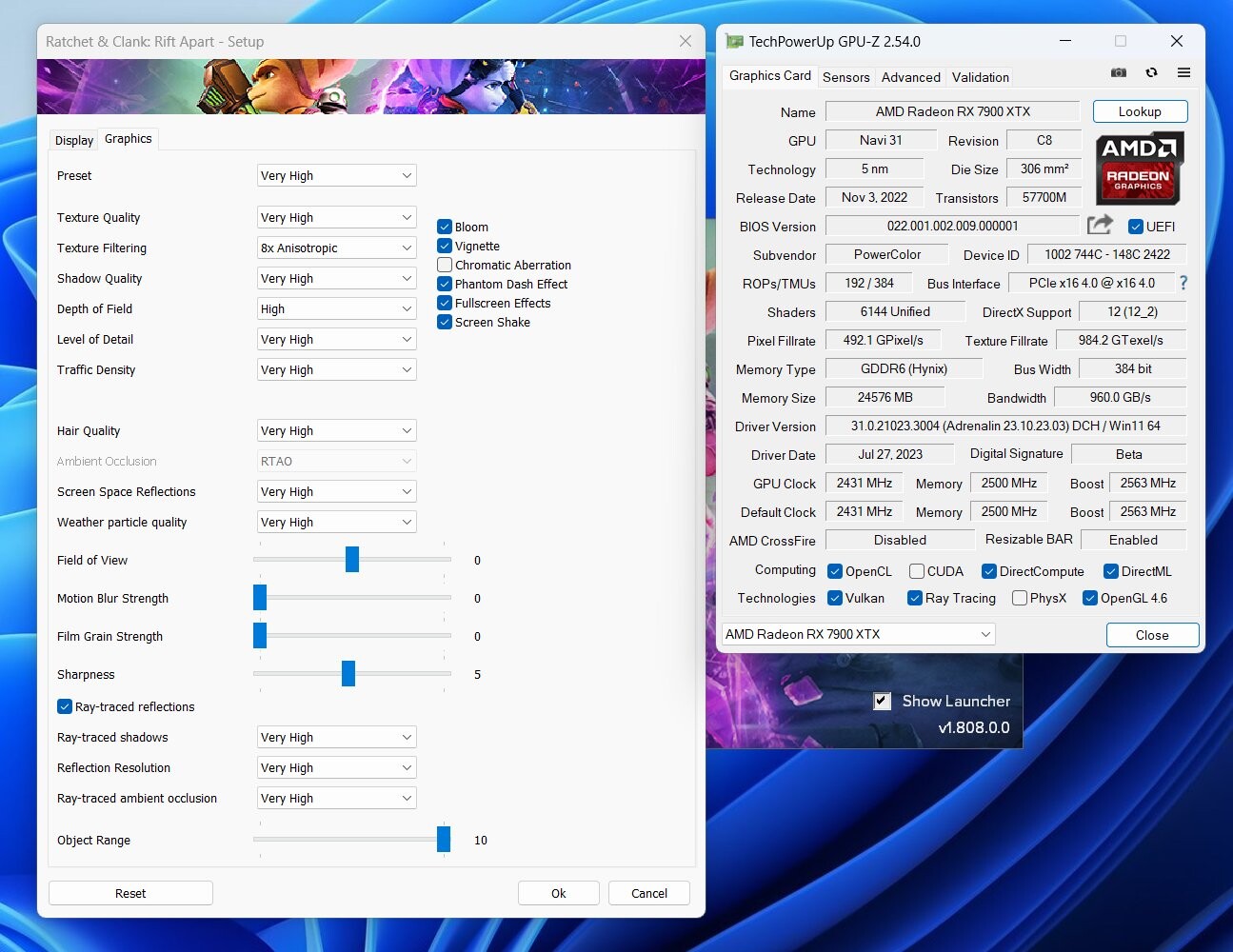Switch to the Display tab
Viewport: 1233px width, 952px height.
pos(74,140)
